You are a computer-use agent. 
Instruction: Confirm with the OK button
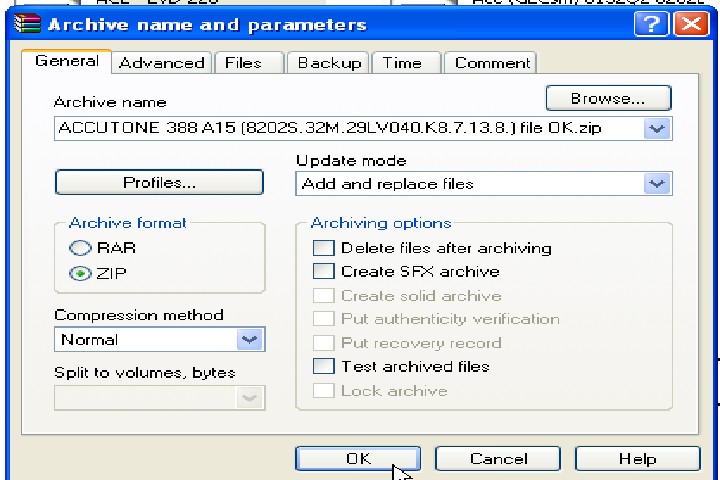[358, 458]
